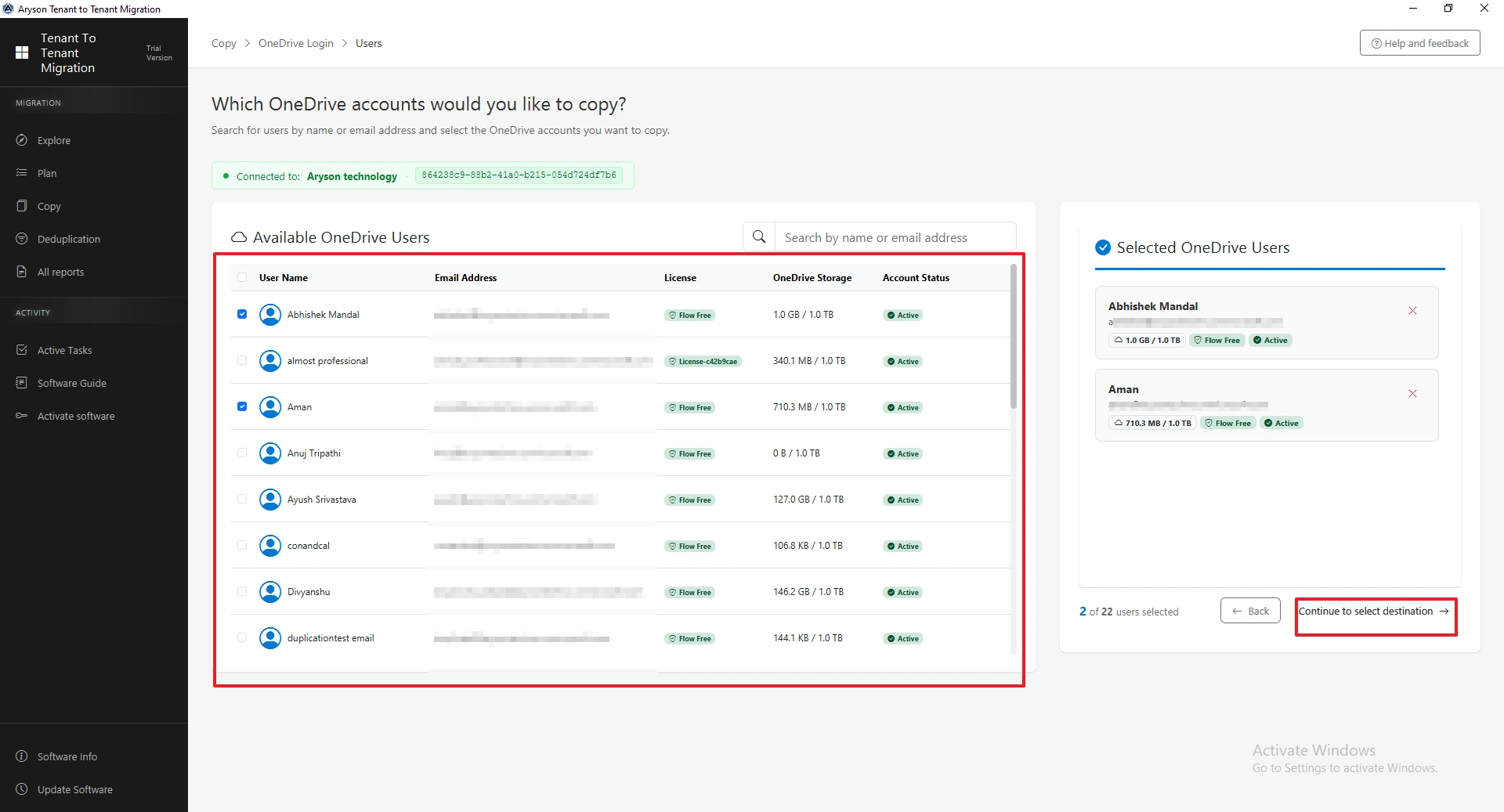Check the almost professional user checkbox
1504x812 pixels.
[242, 360]
